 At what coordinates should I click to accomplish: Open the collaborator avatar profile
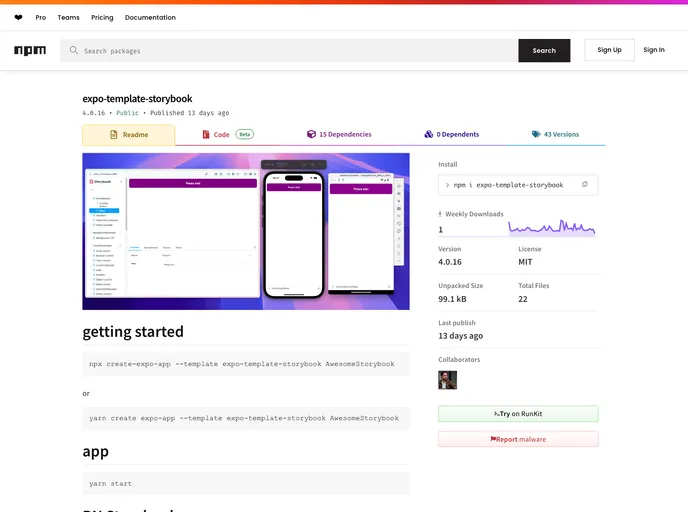coord(448,380)
